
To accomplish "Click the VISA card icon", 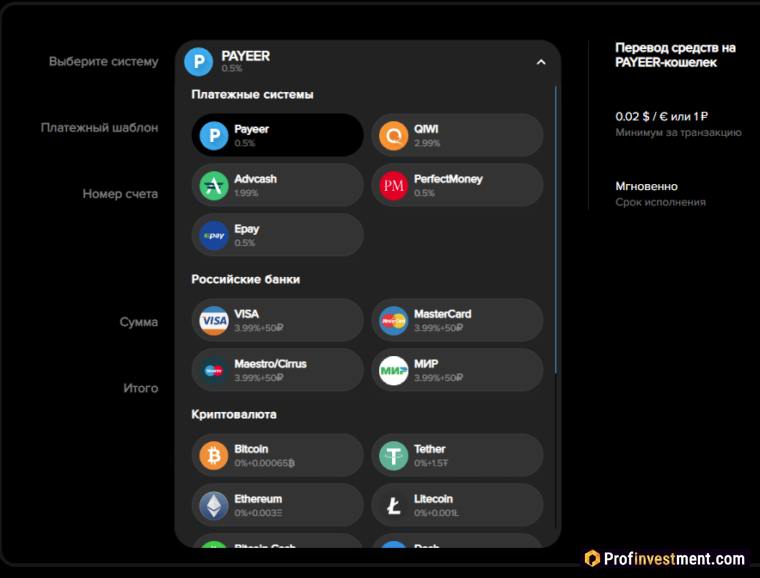I will 214,320.
